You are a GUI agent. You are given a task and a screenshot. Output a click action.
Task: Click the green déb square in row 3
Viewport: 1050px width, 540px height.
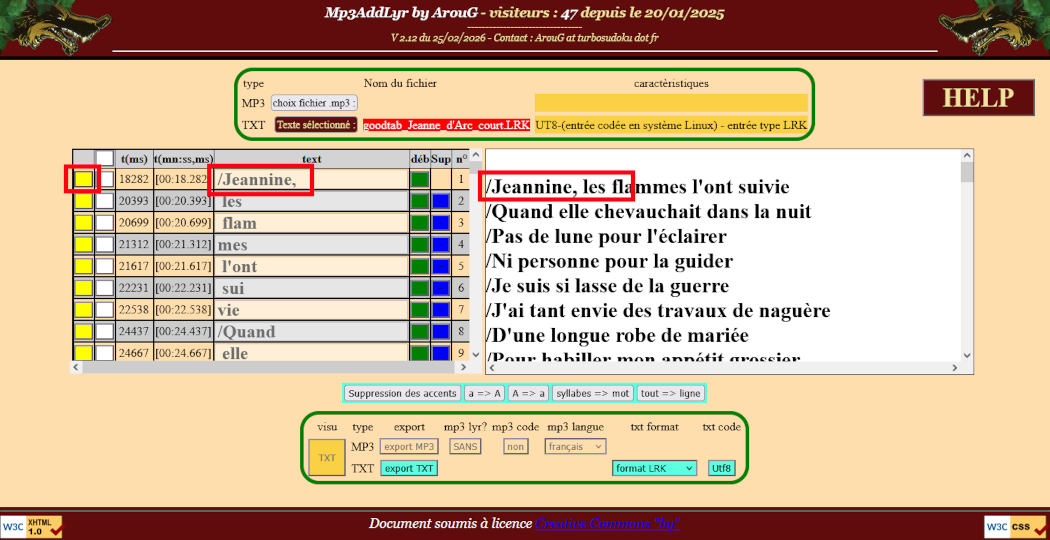[x=420, y=223]
